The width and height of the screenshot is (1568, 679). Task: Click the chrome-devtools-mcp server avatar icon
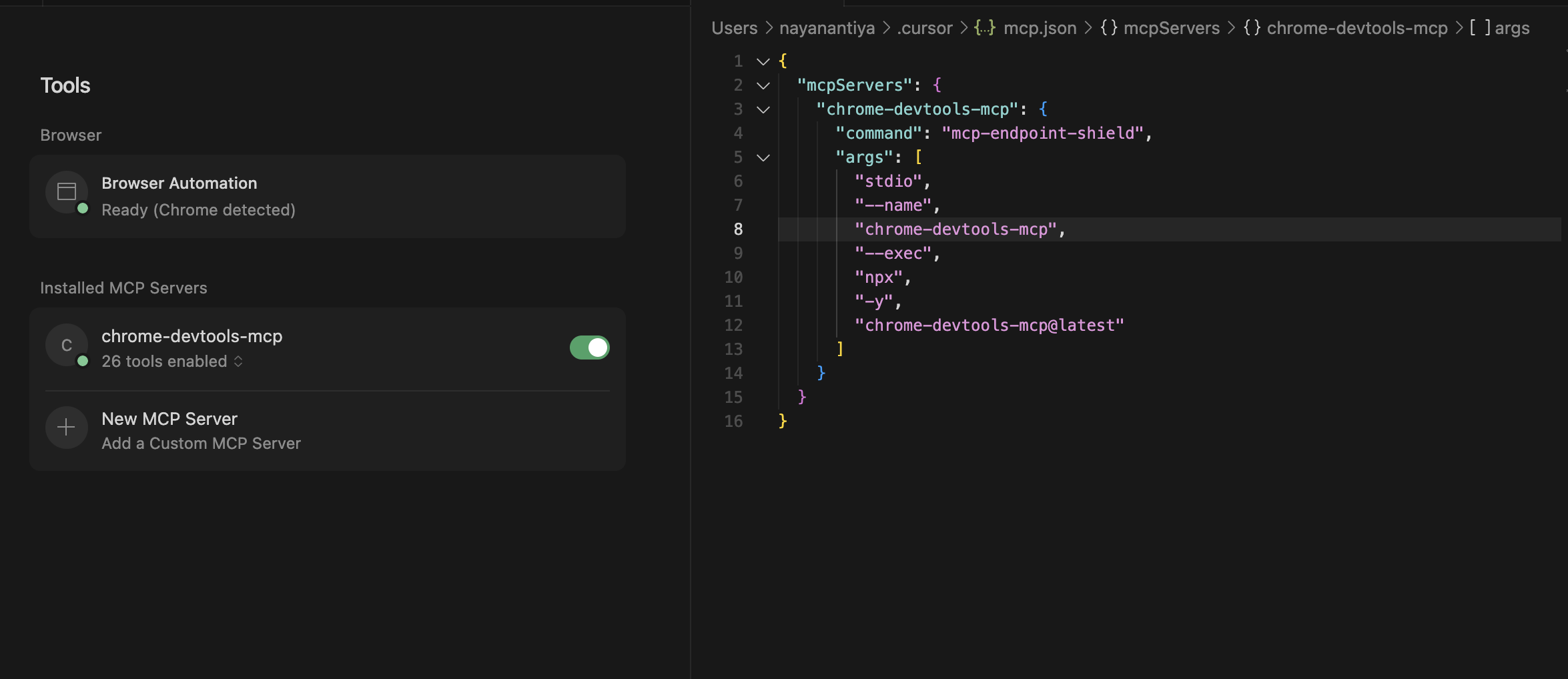click(x=67, y=345)
